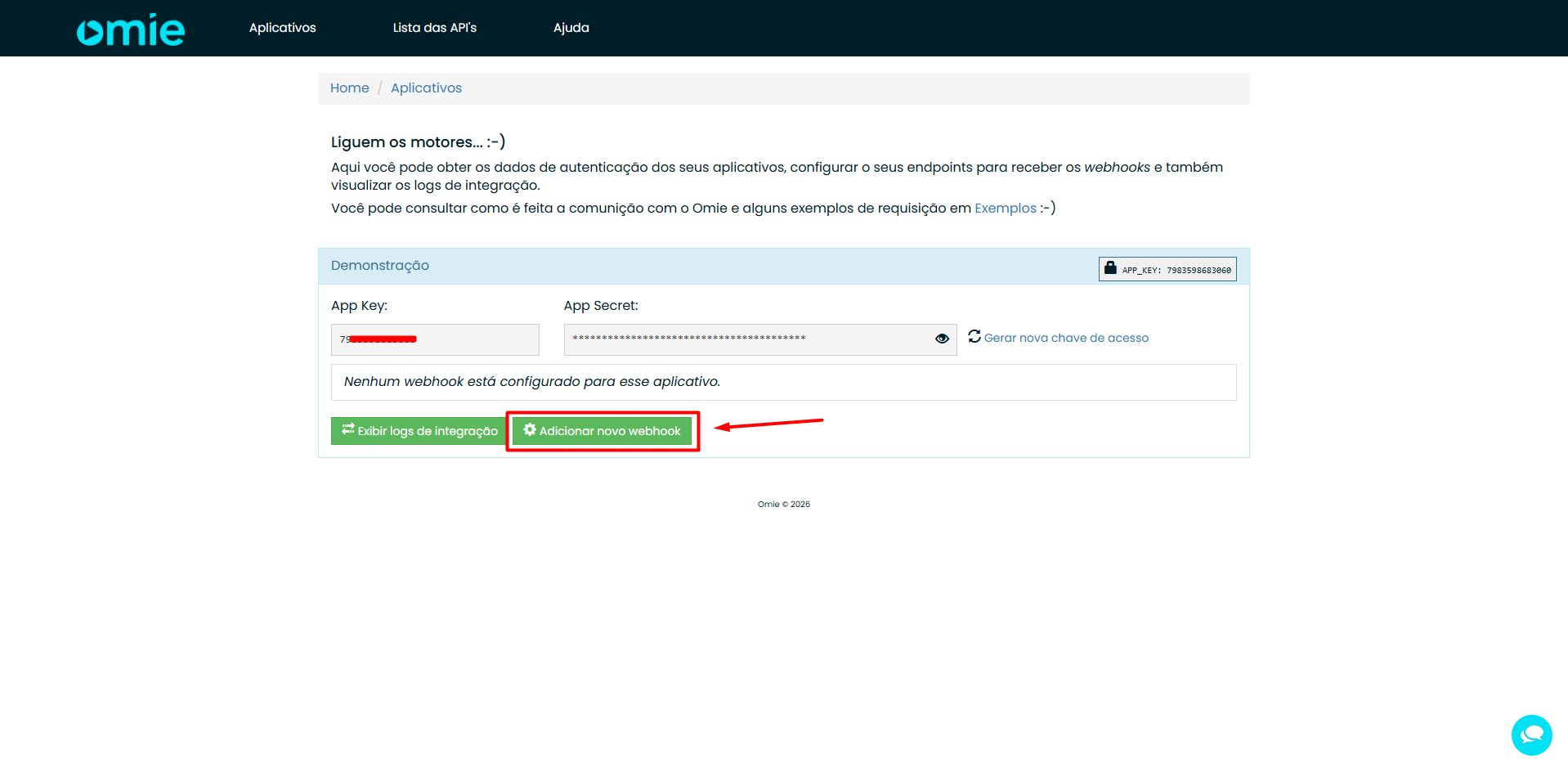The width and height of the screenshot is (1568, 772).
Task: Click the refresh icon beside Gerar nova chave
Action: click(x=974, y=336)
